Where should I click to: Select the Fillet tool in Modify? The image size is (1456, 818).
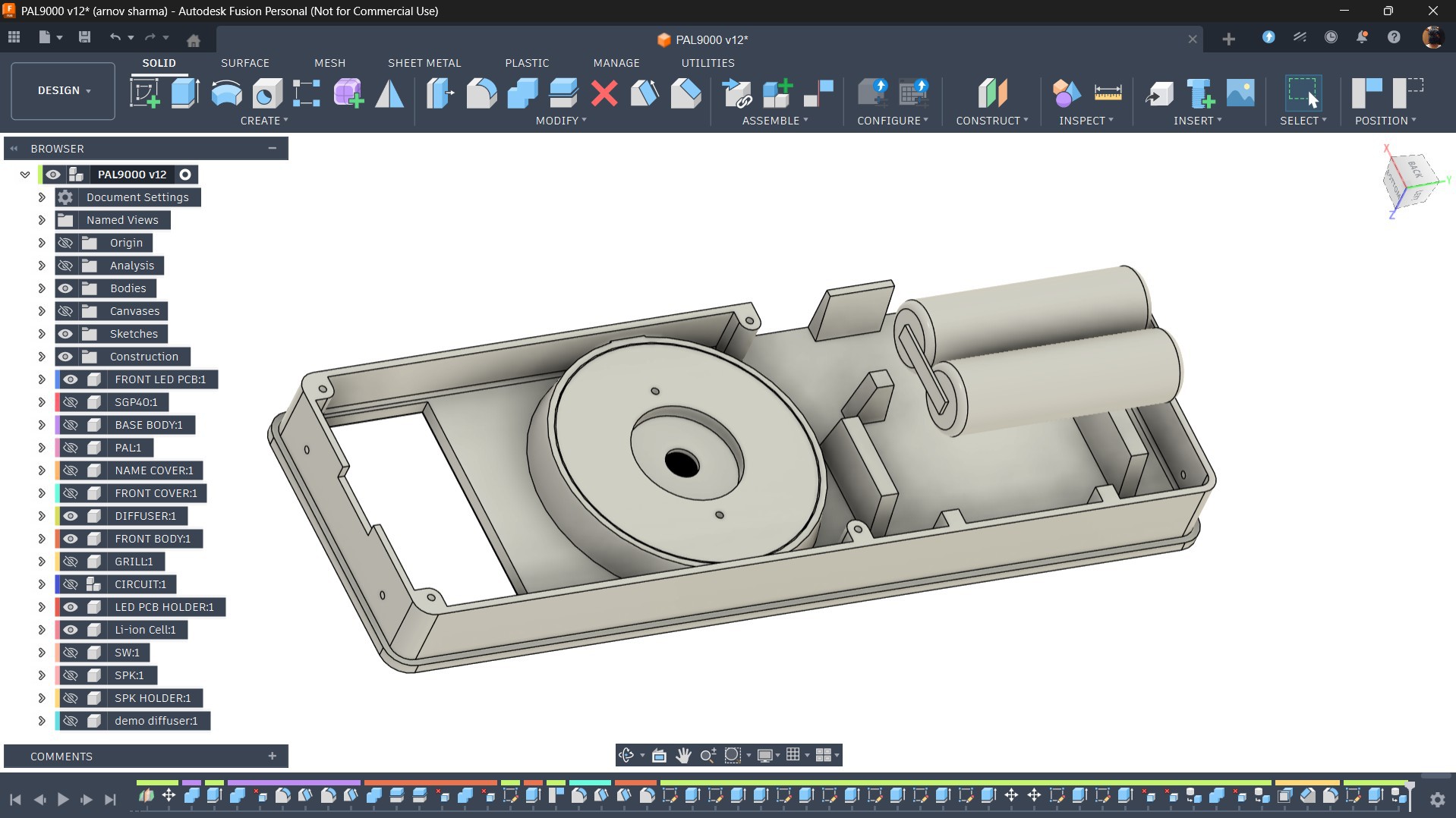pos(481,93)
